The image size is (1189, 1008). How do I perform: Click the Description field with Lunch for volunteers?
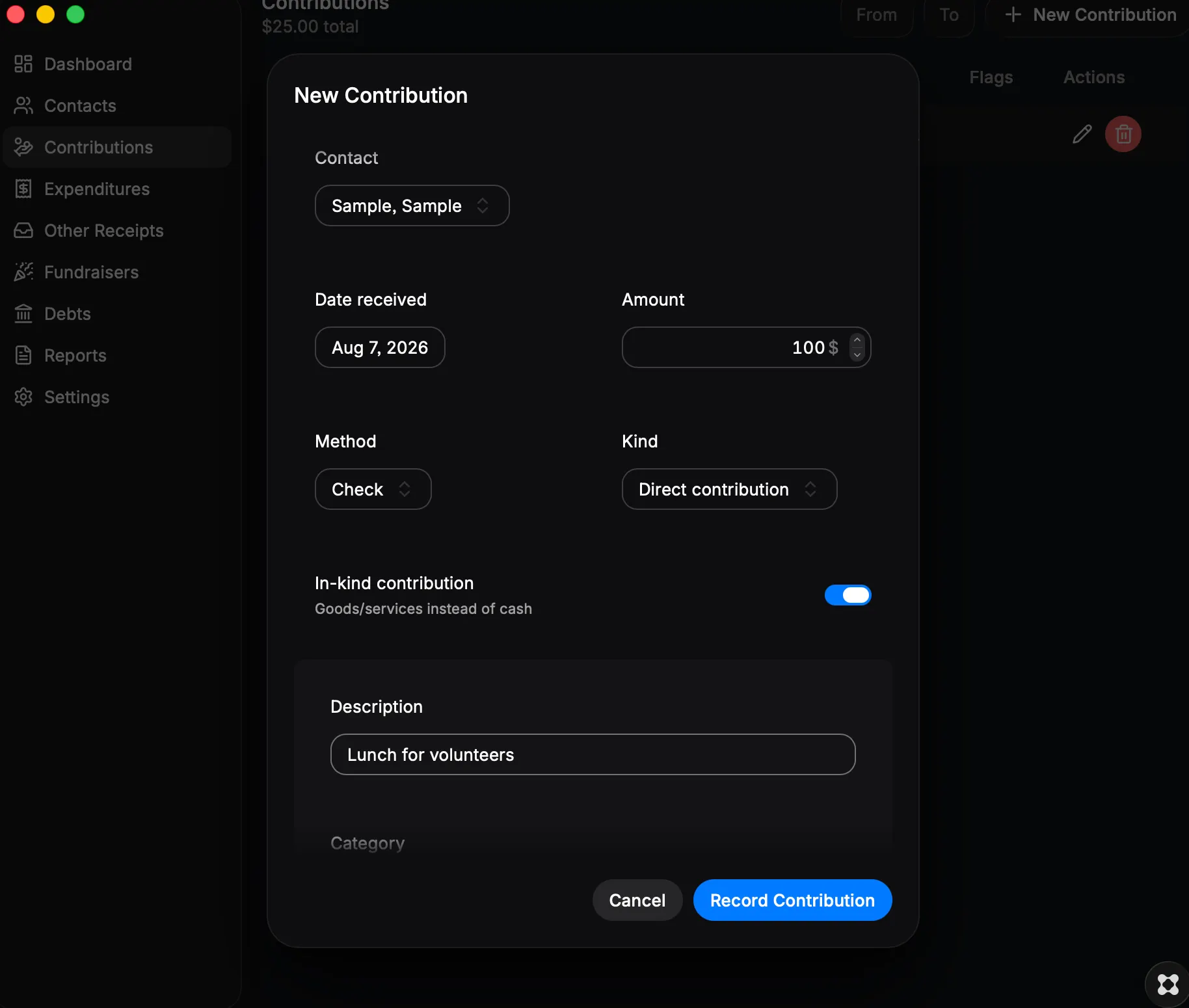pos(593,754)
